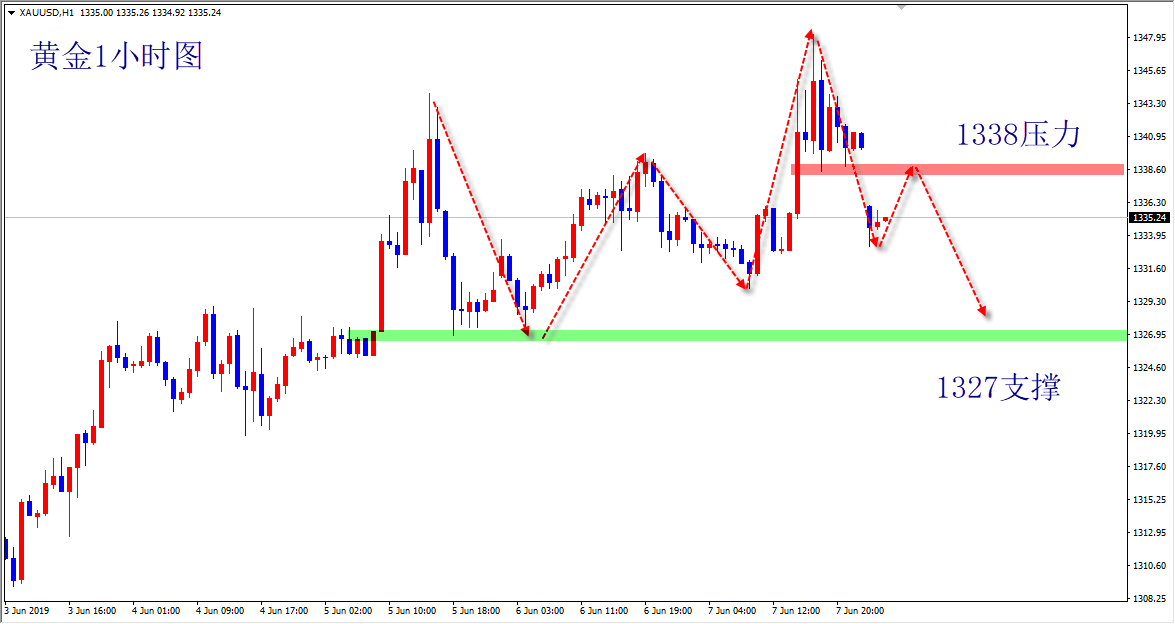Click the current price tag 1335.24
The width and height of the screenshot is (1175, 624).
pyautogui.click(x=1150, y=217)
